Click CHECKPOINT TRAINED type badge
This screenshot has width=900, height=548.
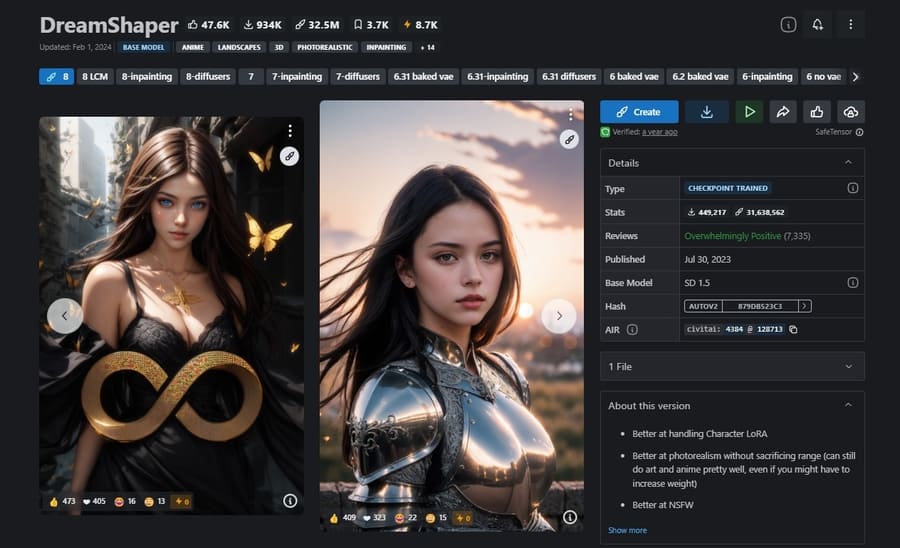(727, 188)
